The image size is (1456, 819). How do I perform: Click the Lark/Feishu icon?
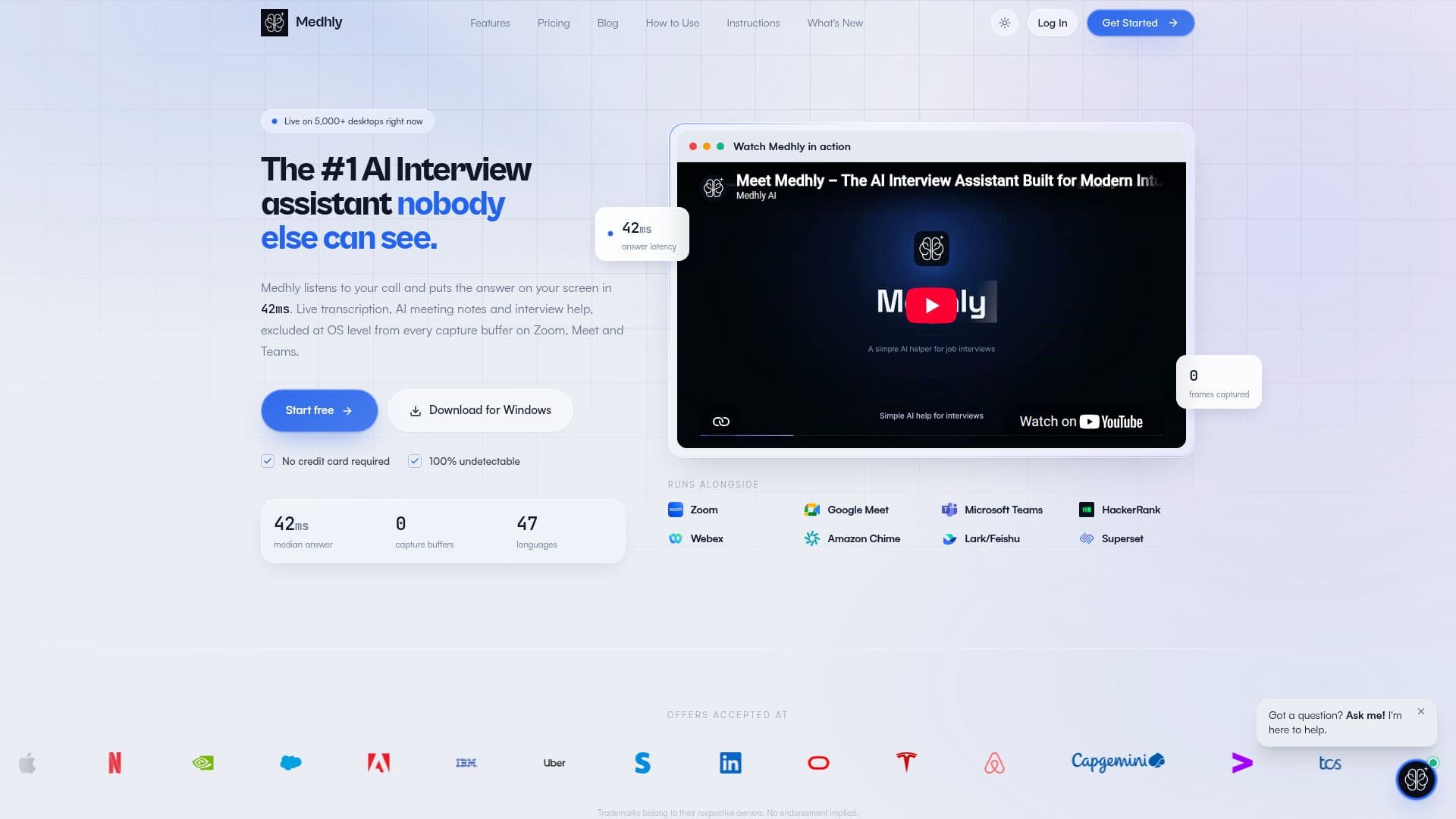pyautogui.click(x=949, y=538)
